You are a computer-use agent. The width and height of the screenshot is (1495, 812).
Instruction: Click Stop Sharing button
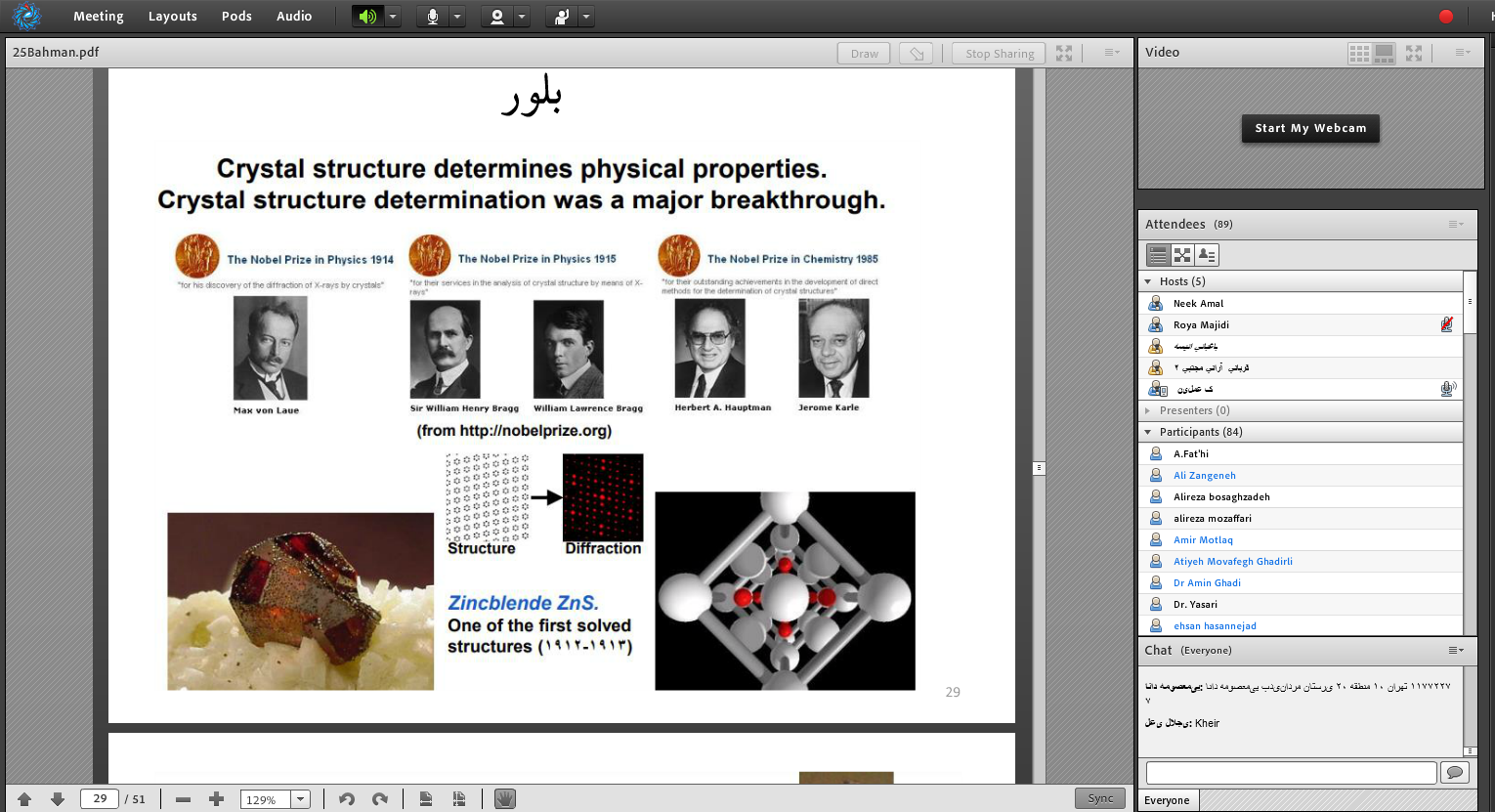(1000, 54)
